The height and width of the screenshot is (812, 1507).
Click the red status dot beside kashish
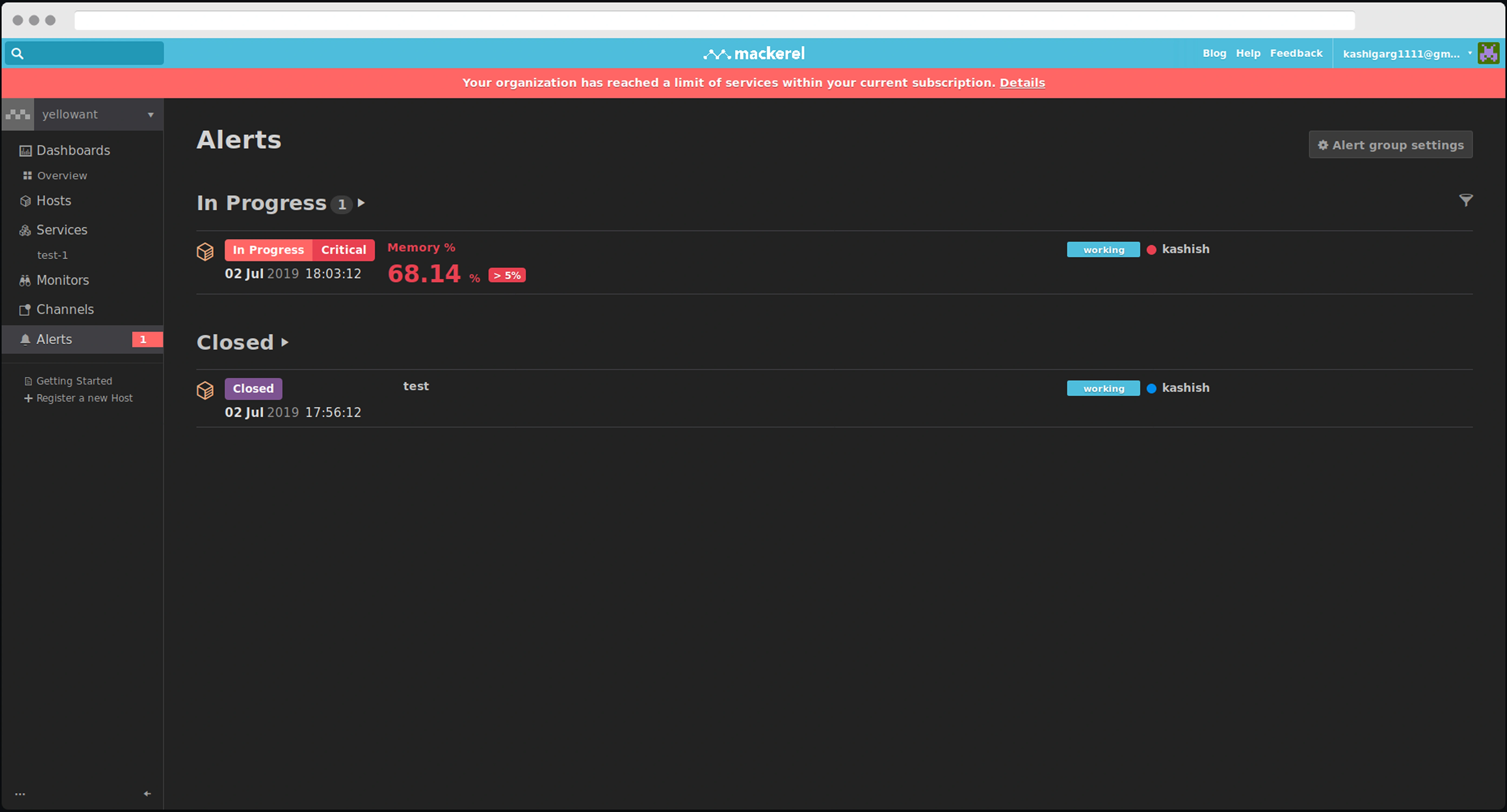(1151, 250)
